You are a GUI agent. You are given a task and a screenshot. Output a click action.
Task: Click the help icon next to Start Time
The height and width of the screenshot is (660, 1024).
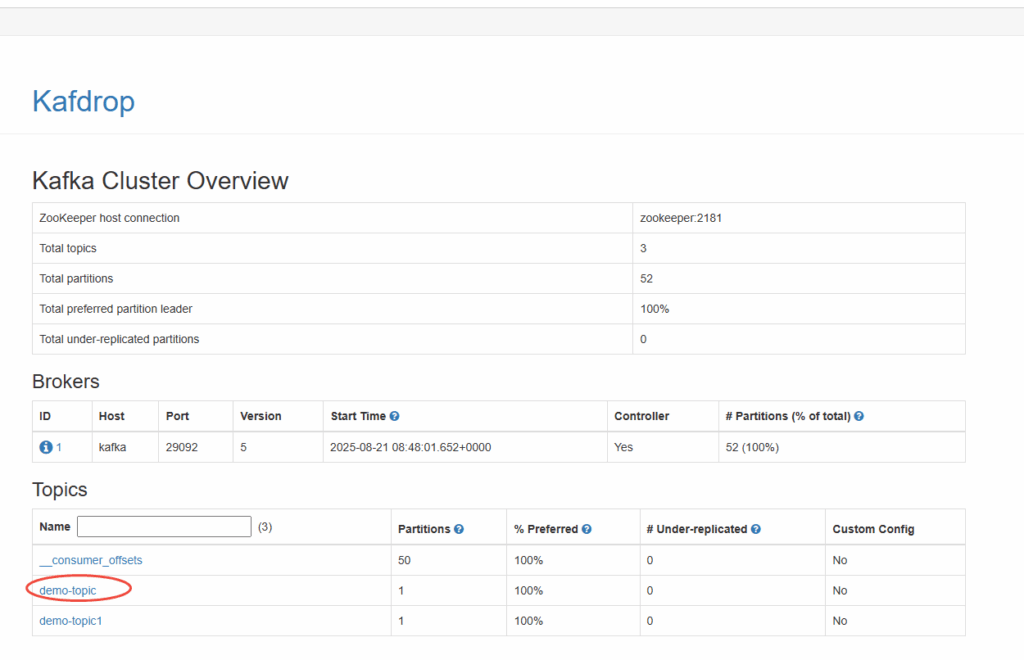coord(394,416)
